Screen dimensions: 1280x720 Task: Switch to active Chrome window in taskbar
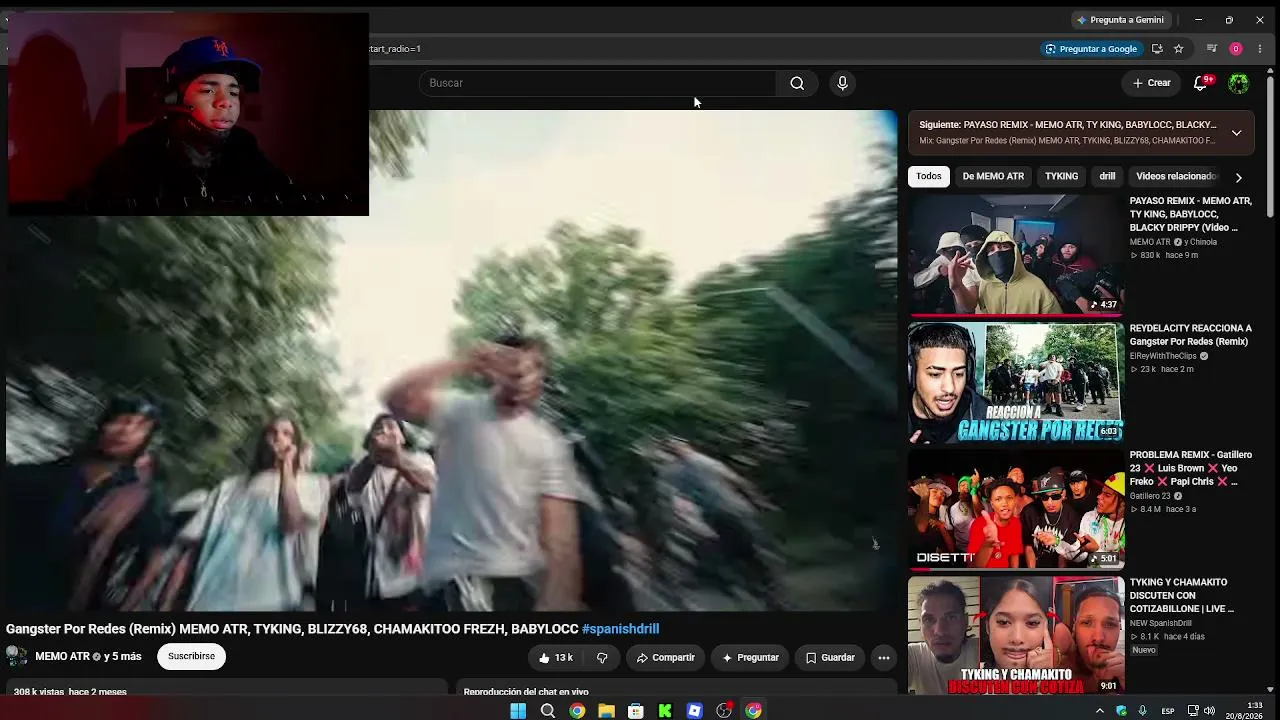[753, 711]
